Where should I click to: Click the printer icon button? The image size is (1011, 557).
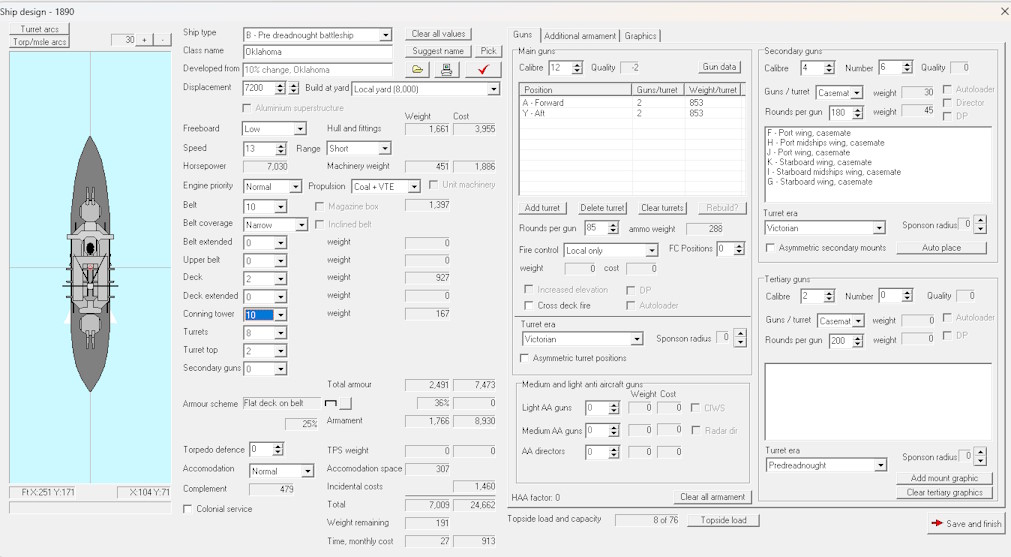coord(446,69)
